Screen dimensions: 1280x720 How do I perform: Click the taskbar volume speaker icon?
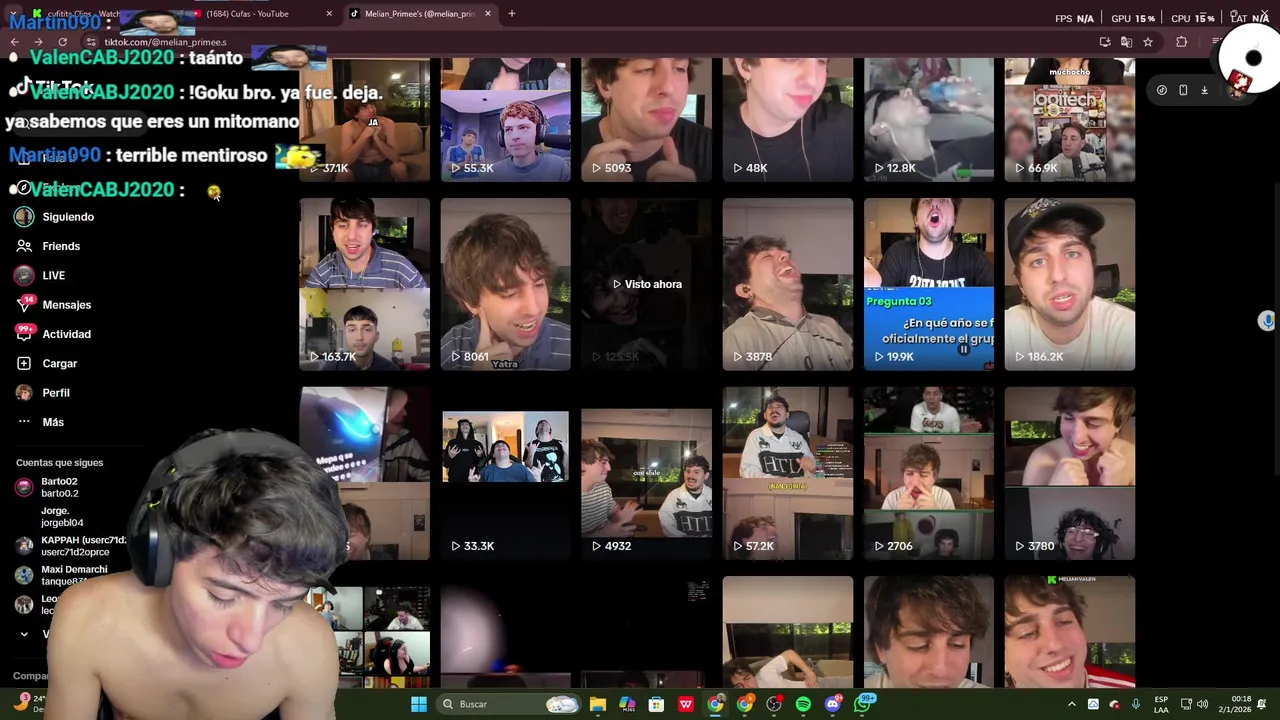pos(1203,704)
